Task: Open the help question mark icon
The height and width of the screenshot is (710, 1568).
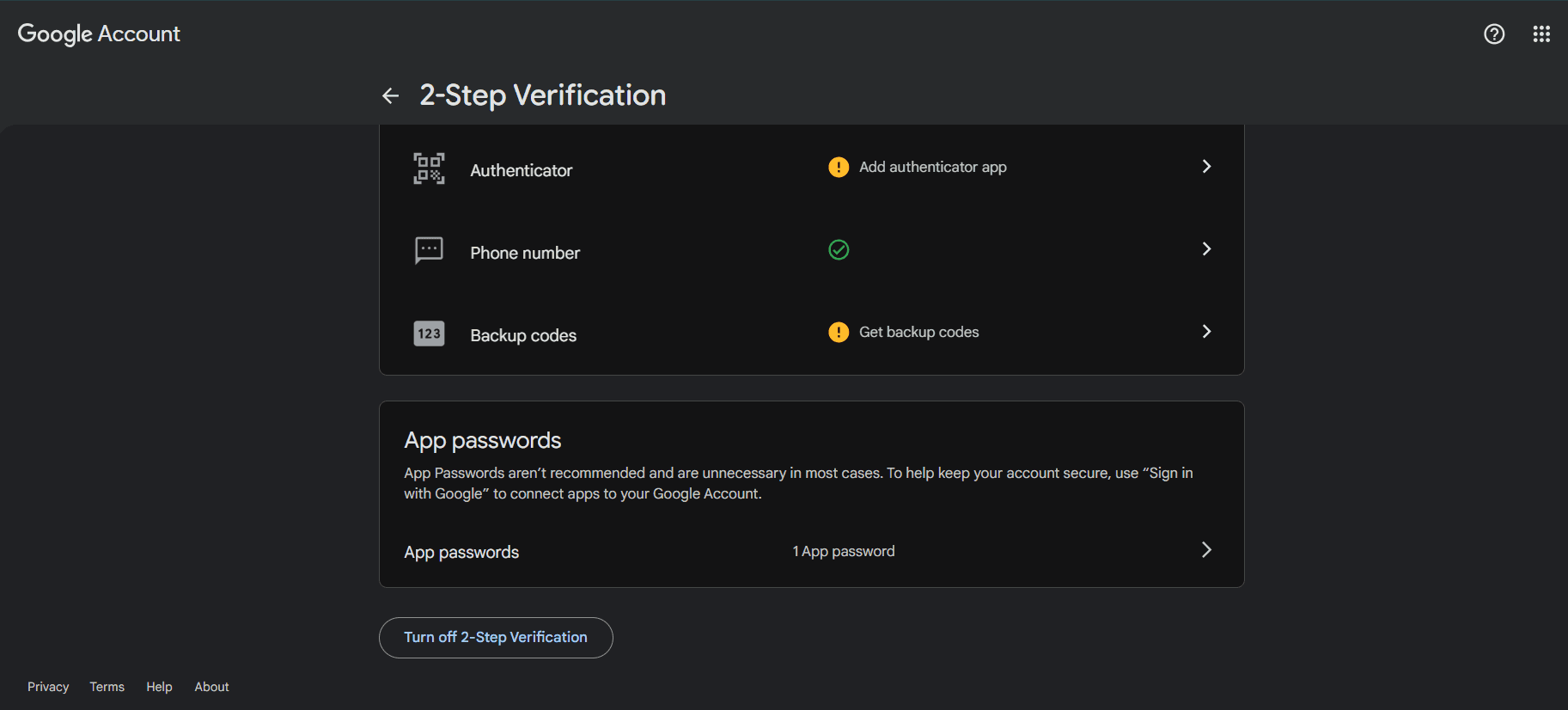Action: coord(1494,34)
